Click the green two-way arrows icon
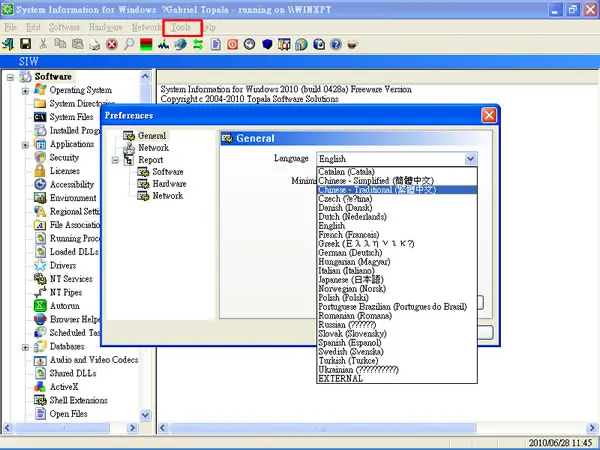Viewport: 600px width, 450px height. click(x=198, y=44)
